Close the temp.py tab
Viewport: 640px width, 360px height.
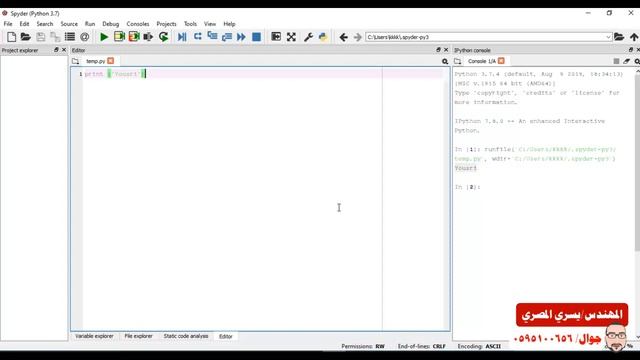pyautogui.click(x=111, y=60)
